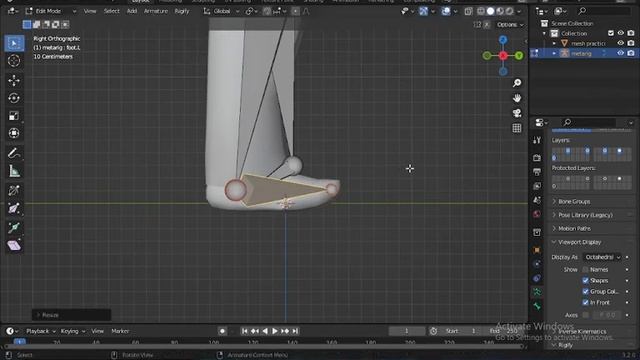Open the Object properties tab
The image size is (640, 360).
coord(537,250)
